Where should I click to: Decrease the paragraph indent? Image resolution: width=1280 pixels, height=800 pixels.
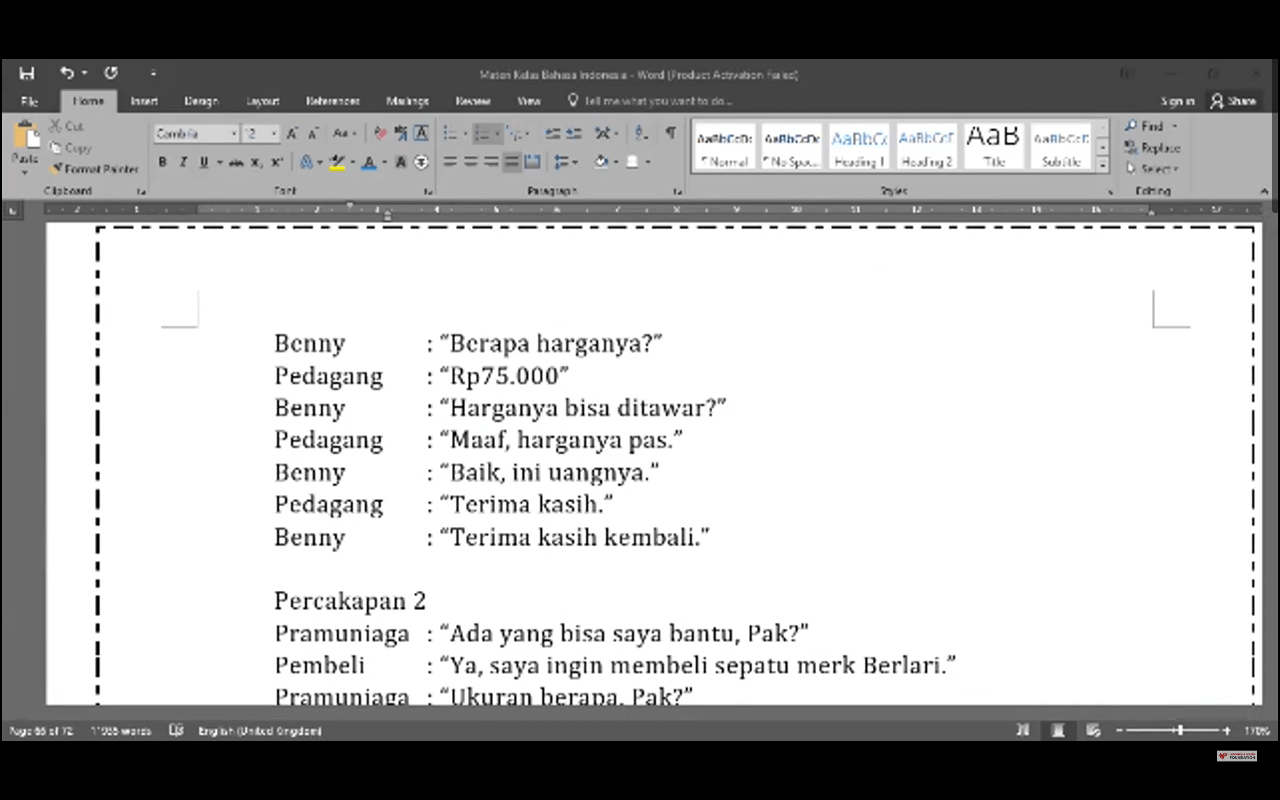(552, 133)
